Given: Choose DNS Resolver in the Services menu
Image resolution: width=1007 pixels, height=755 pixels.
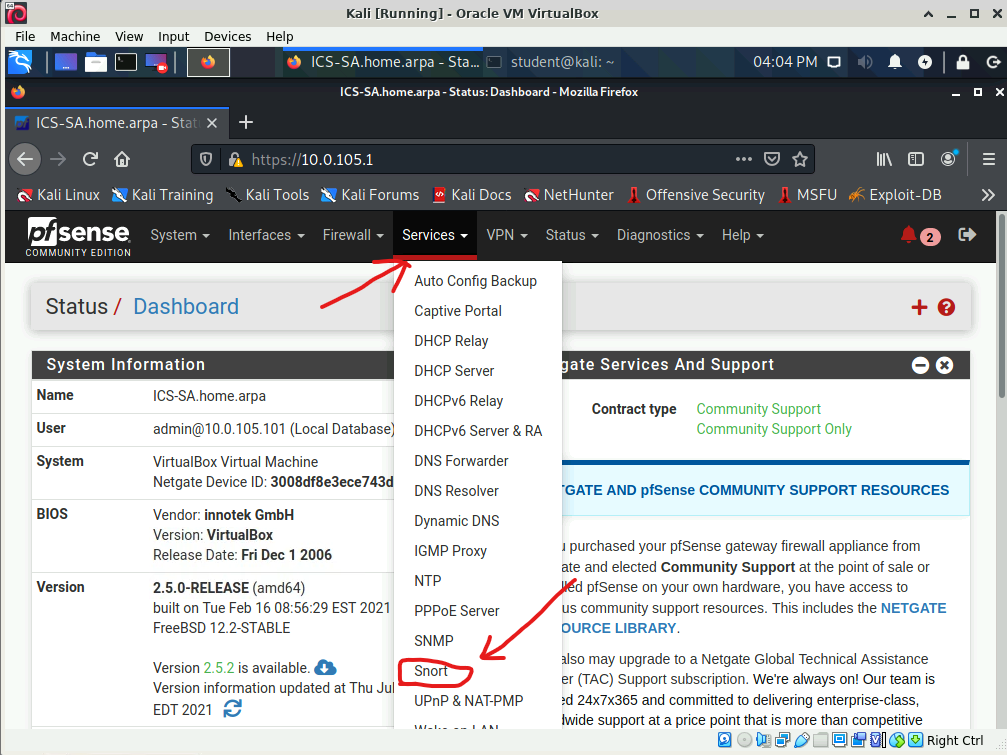Looking at the screenshot, I should (x=457, y=491).
